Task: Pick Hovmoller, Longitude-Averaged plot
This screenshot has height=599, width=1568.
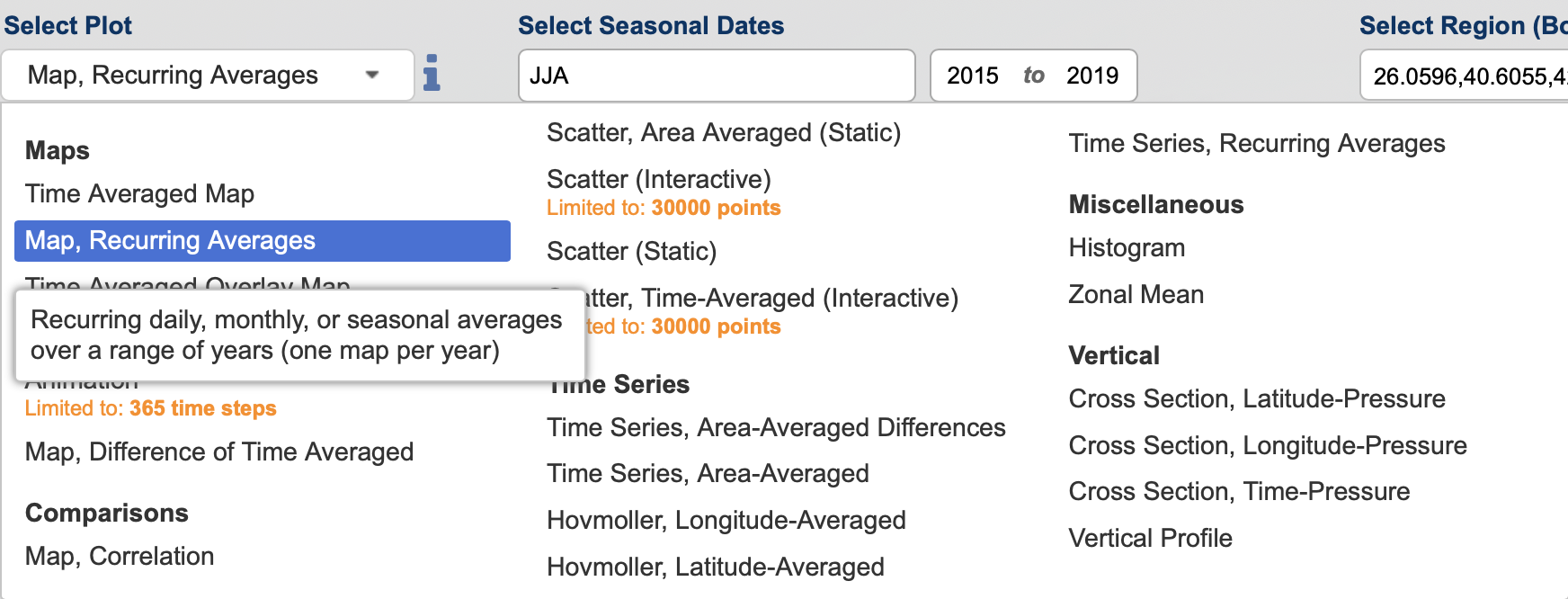Action: (x=726, y=520)
